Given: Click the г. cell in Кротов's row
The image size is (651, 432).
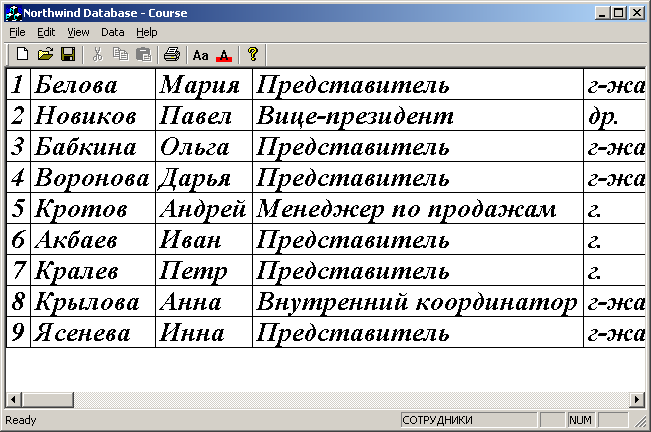Looking at the screenshot, I should [614, 208].
